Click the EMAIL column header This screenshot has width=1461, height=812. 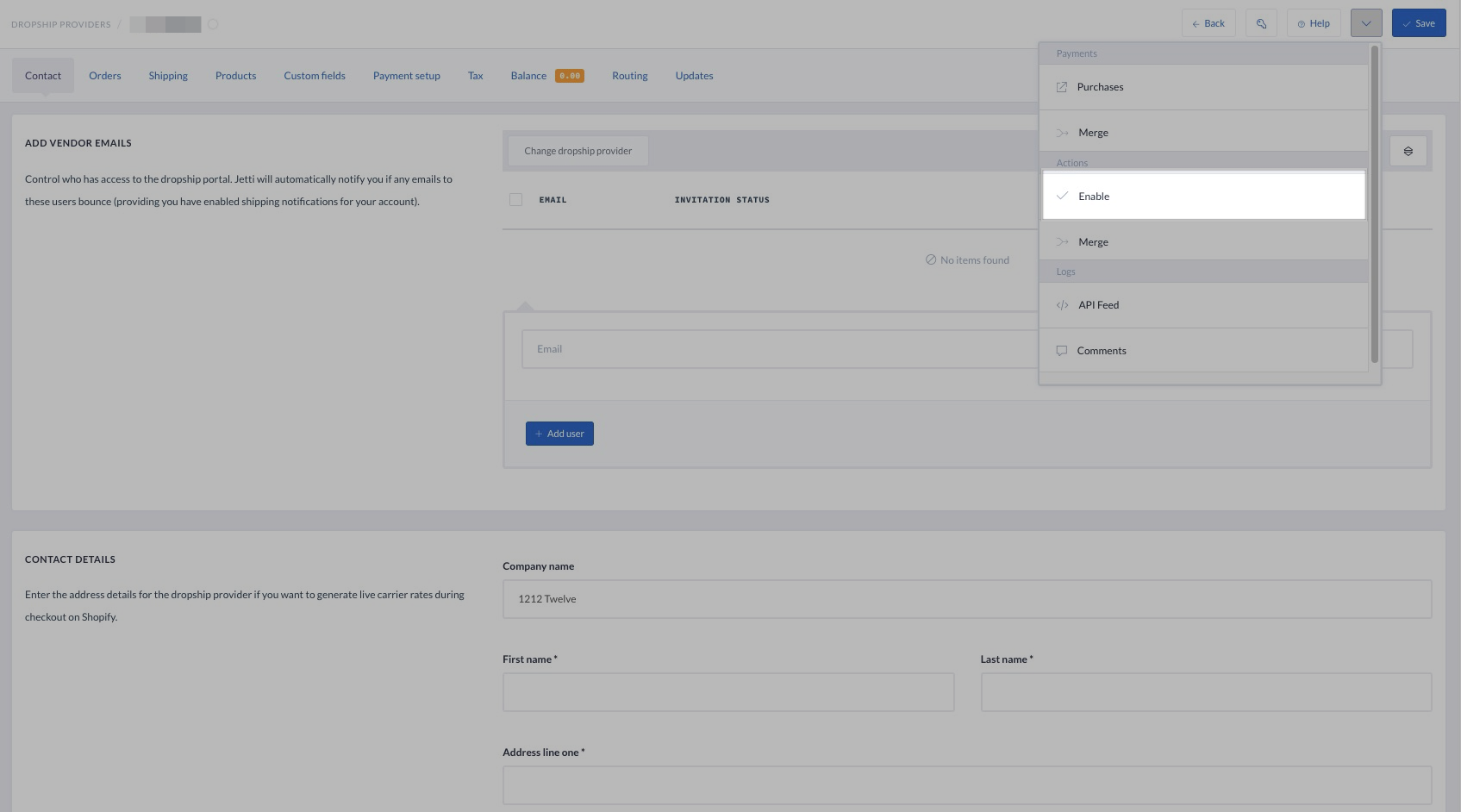coord(553,200)
